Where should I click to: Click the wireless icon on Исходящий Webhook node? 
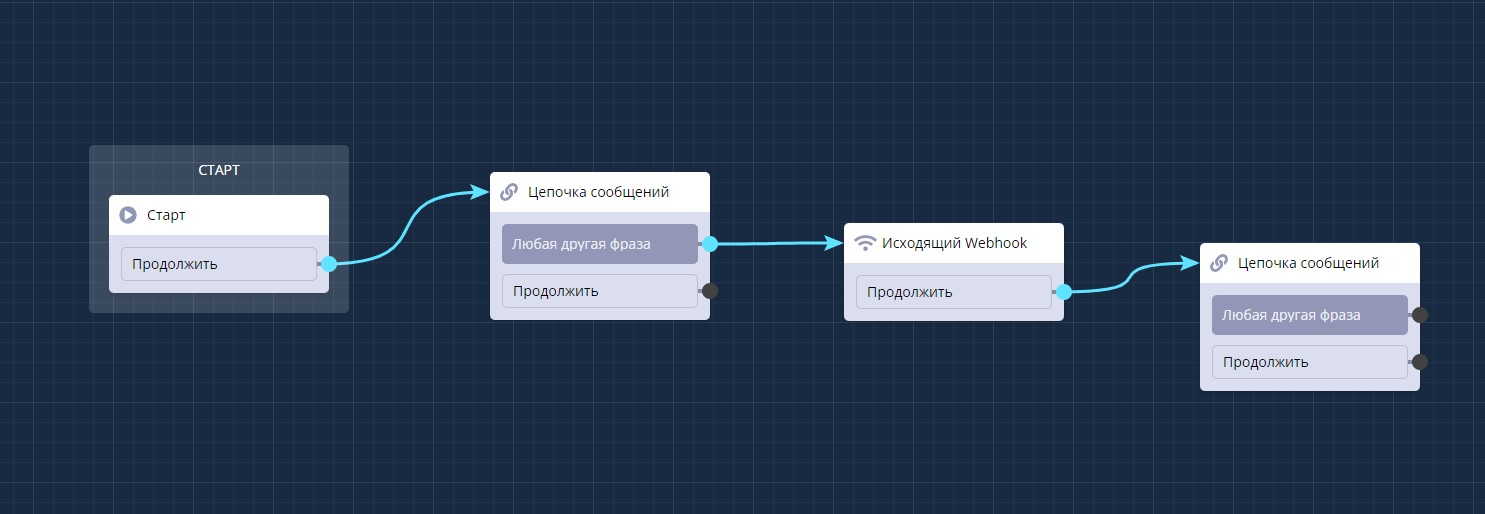click(865, 243)
